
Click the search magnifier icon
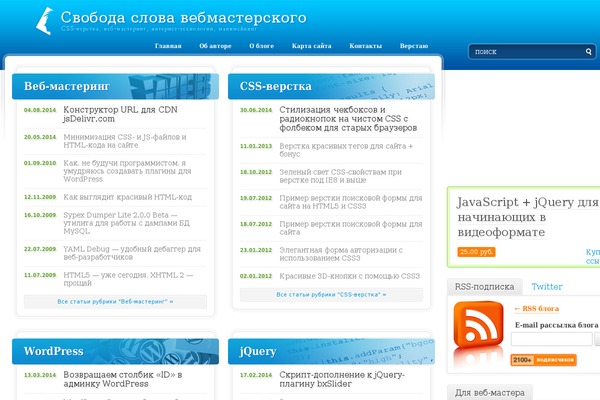[589, 51]
